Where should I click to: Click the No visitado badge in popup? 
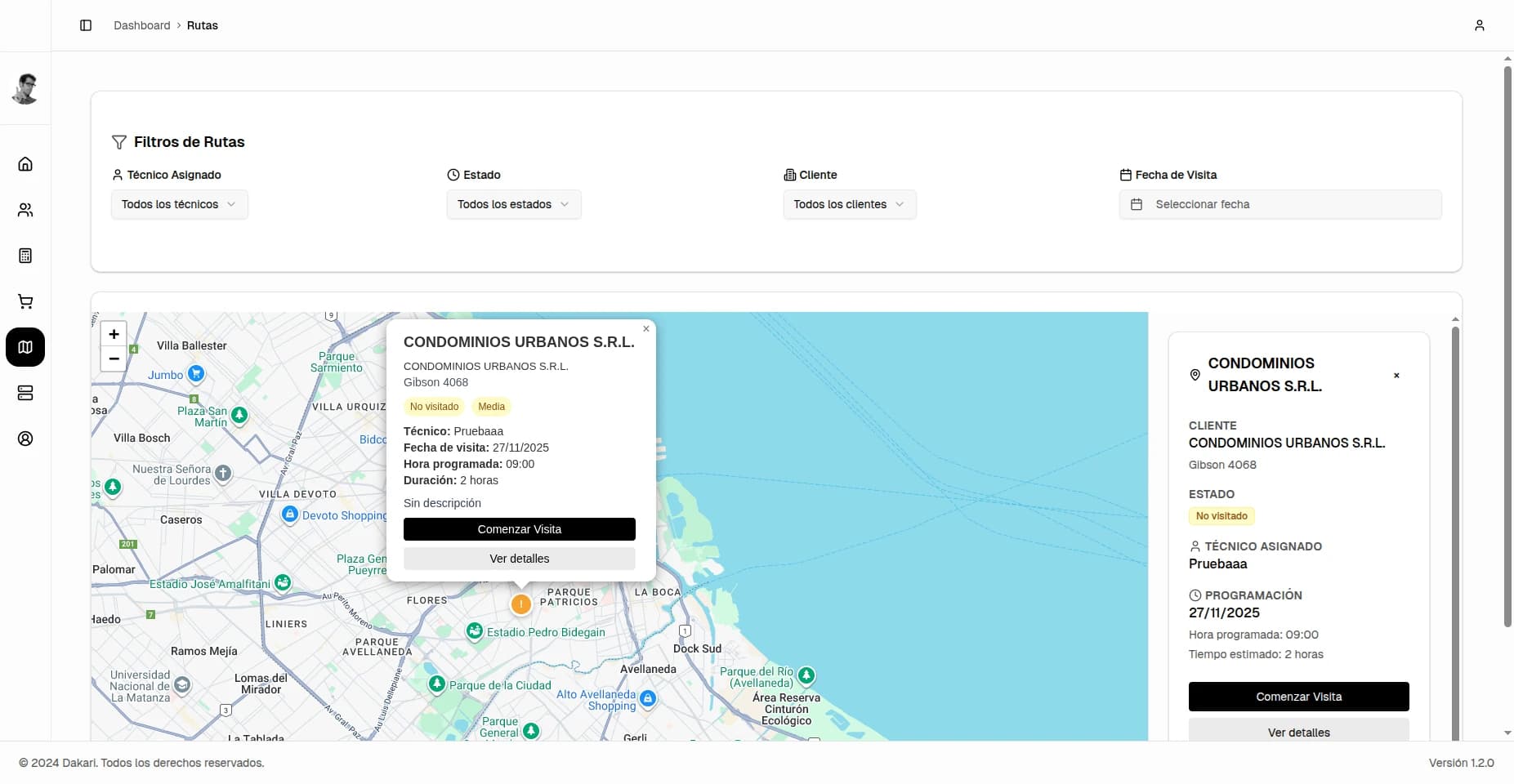[x=434, y=407]
